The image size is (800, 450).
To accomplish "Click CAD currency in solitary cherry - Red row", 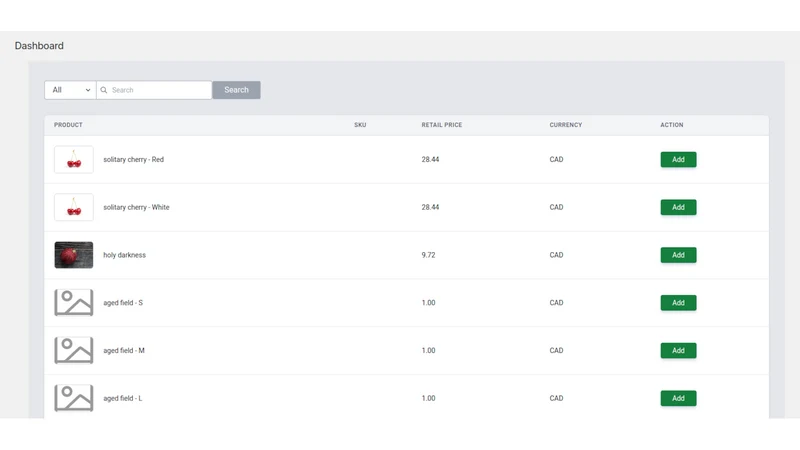I will [x=556, y=160].
